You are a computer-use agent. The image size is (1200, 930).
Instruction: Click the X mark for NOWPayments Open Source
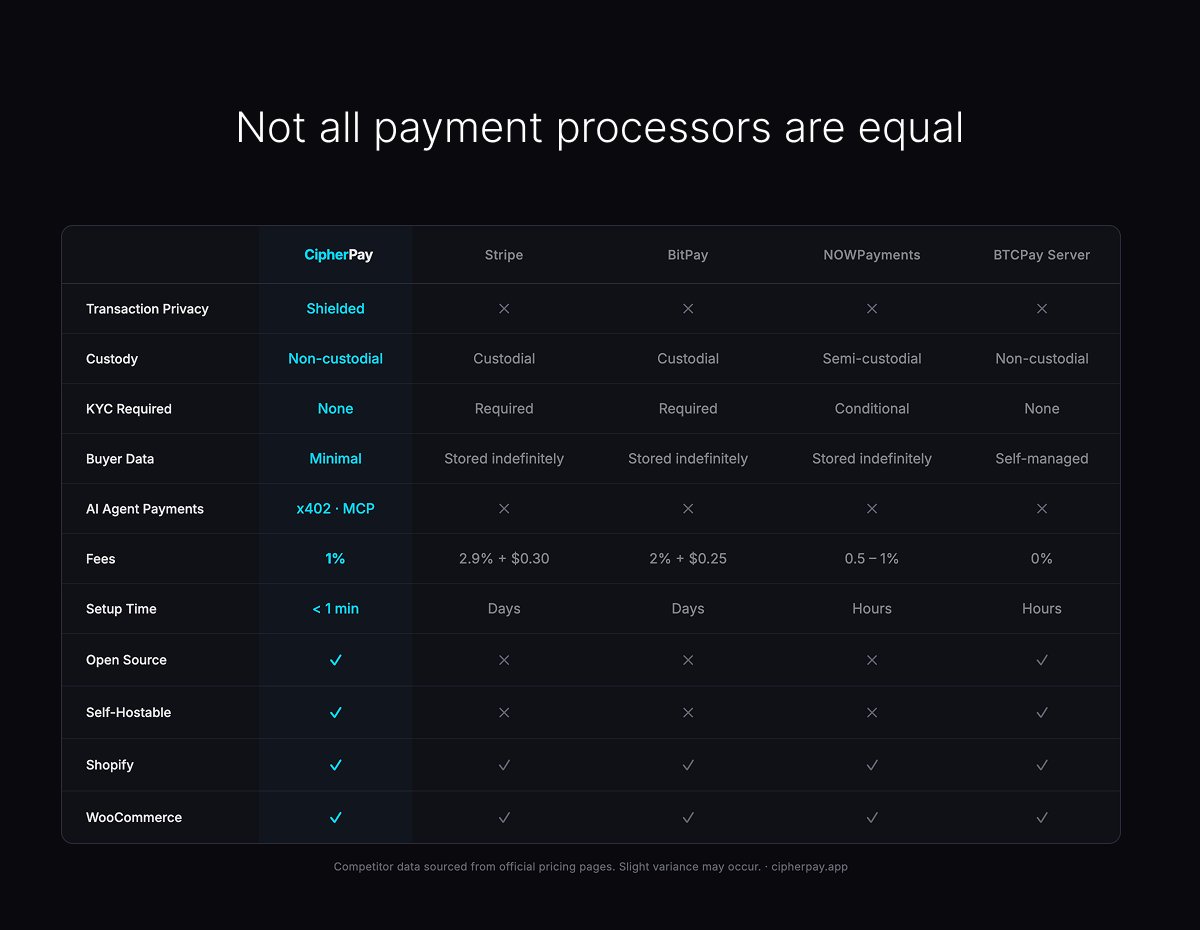click(872, 660)
